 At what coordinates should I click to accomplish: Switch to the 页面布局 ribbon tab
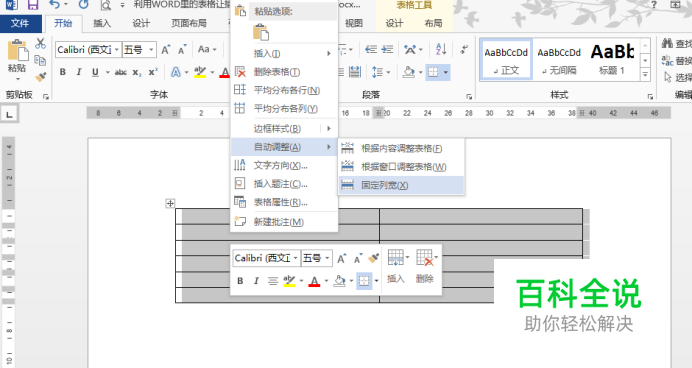tap(188, 23)
